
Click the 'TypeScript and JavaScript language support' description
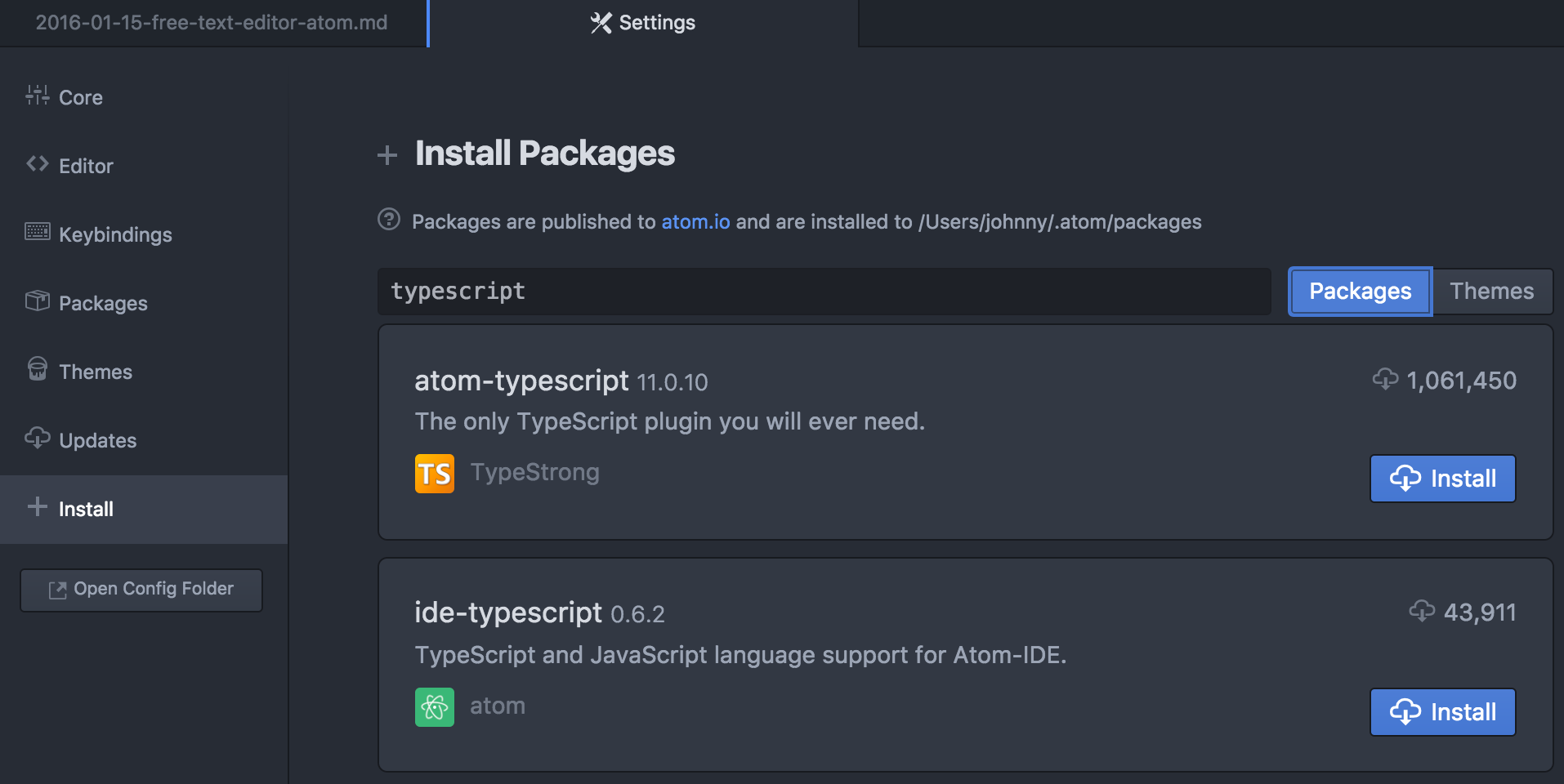click(740, 655)
